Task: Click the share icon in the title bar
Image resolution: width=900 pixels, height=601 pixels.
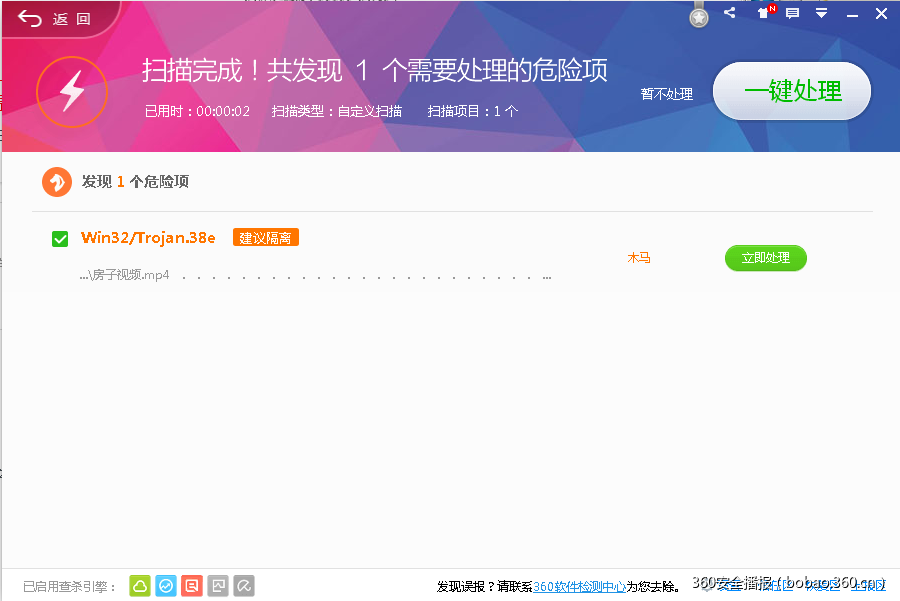Action: [x=729, y=13]
